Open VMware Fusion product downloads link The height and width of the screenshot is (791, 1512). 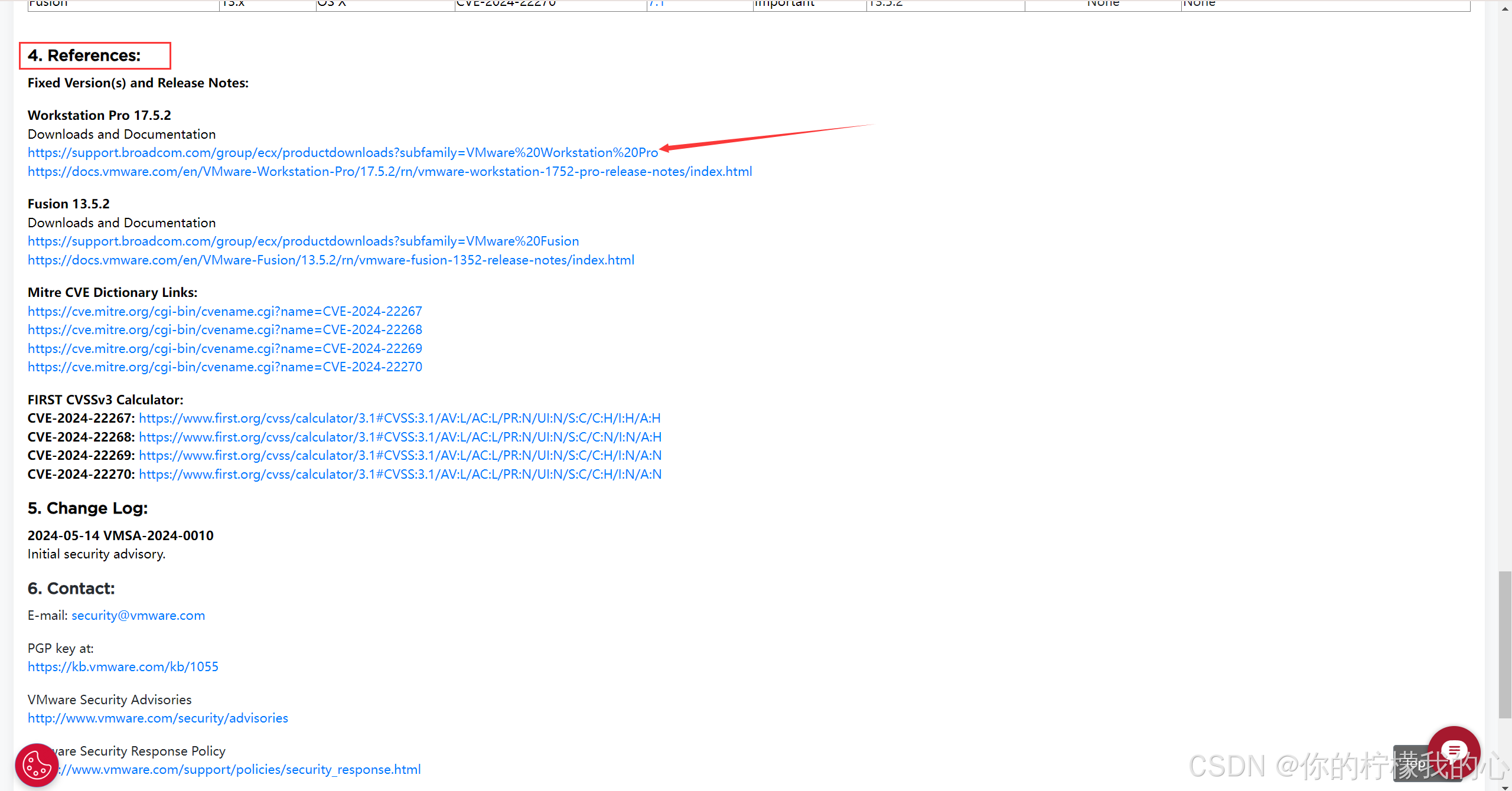coord(303,241)
